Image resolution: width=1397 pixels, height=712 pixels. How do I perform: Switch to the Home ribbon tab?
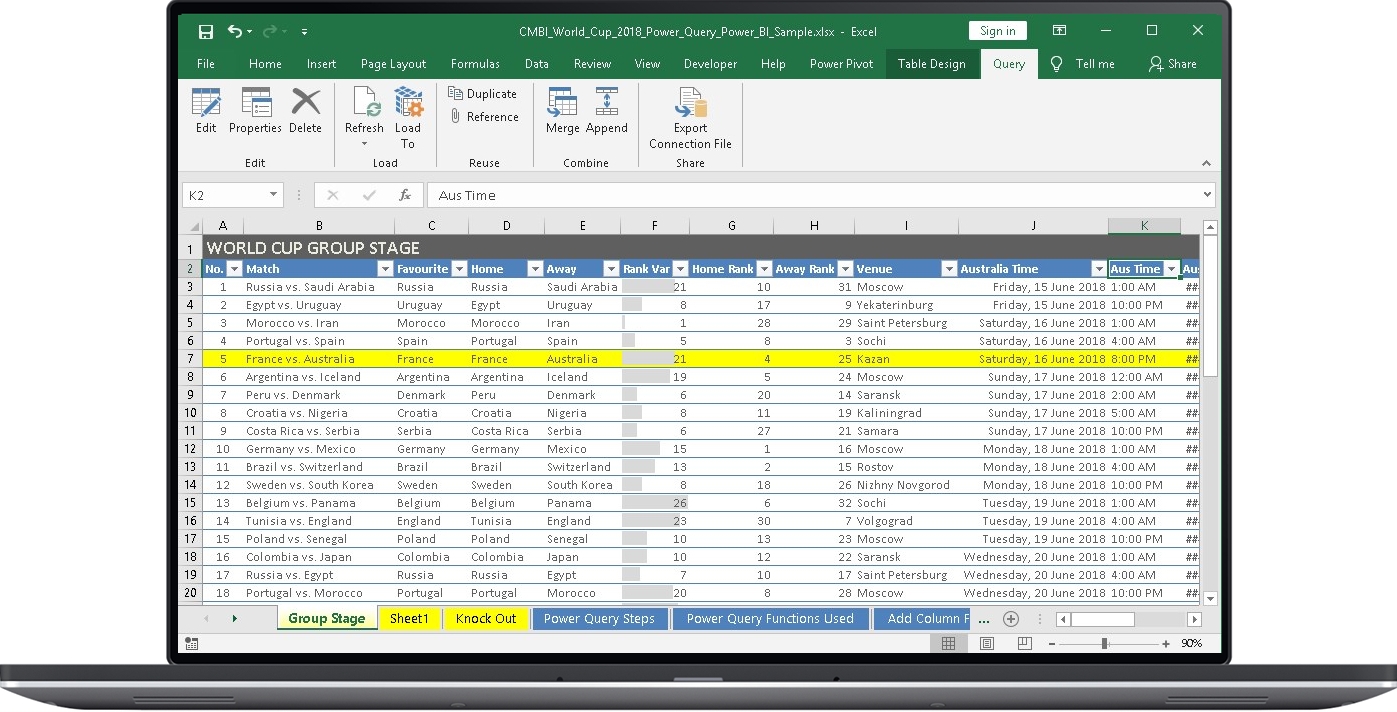click(x=265, y=64)
